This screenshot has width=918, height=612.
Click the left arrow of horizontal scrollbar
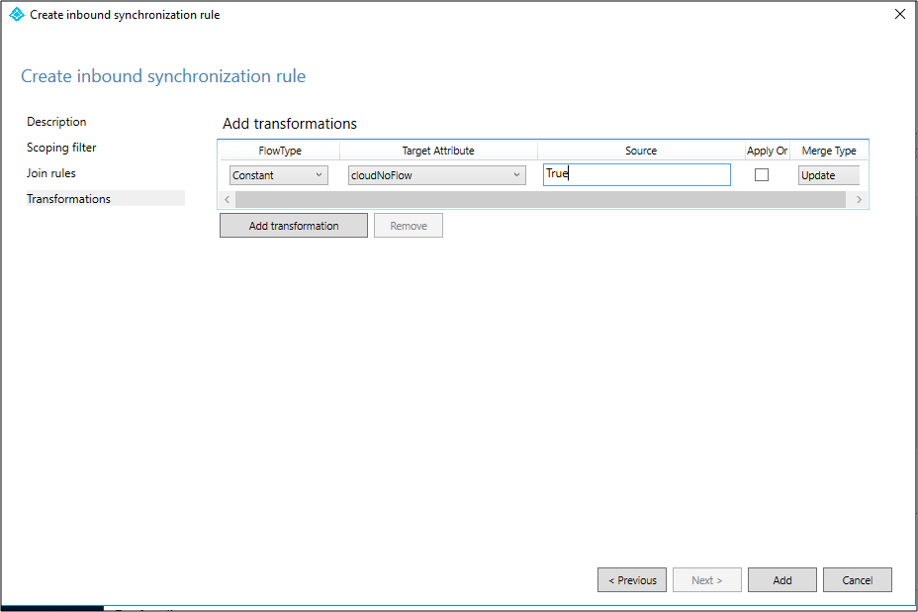click(x=227, y=200)
